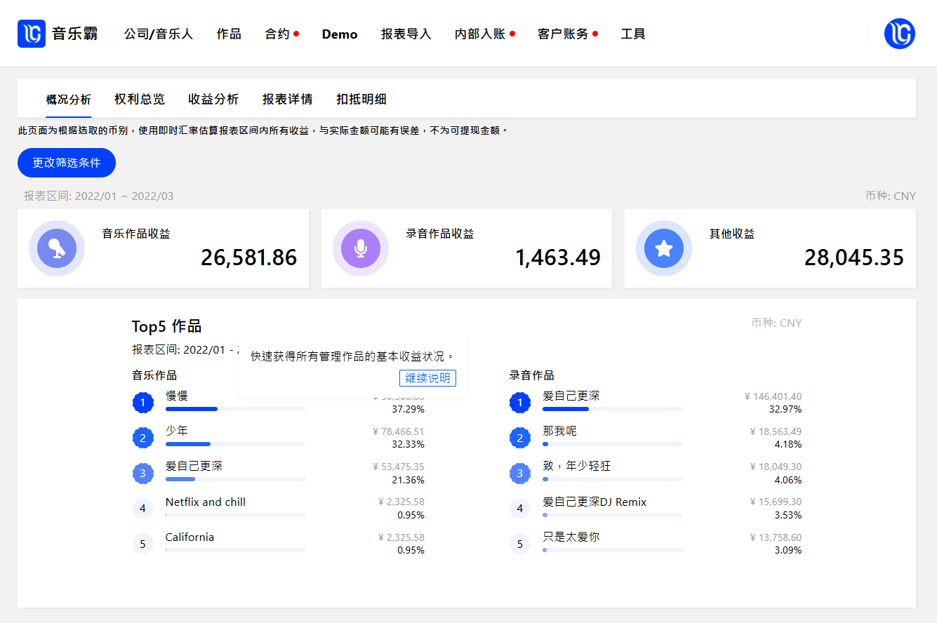The width and height of the screenshot is (937, 623).
Task: Switch to the 扣抵明细 tab
Action: tap(362, 99)
